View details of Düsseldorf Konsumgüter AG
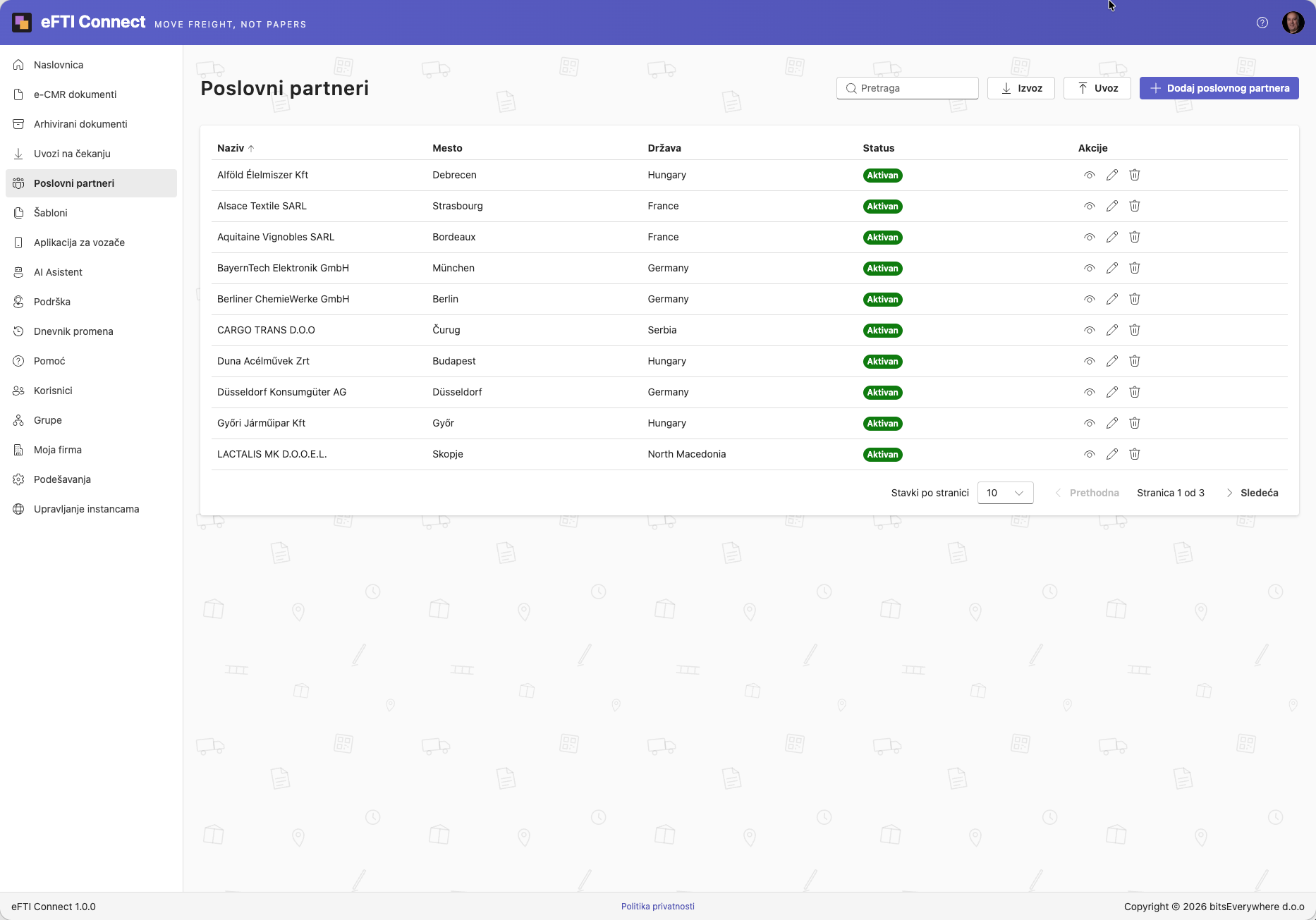Image resolution: width=1316 pixels, height=920 pixels. [1090, 392]
